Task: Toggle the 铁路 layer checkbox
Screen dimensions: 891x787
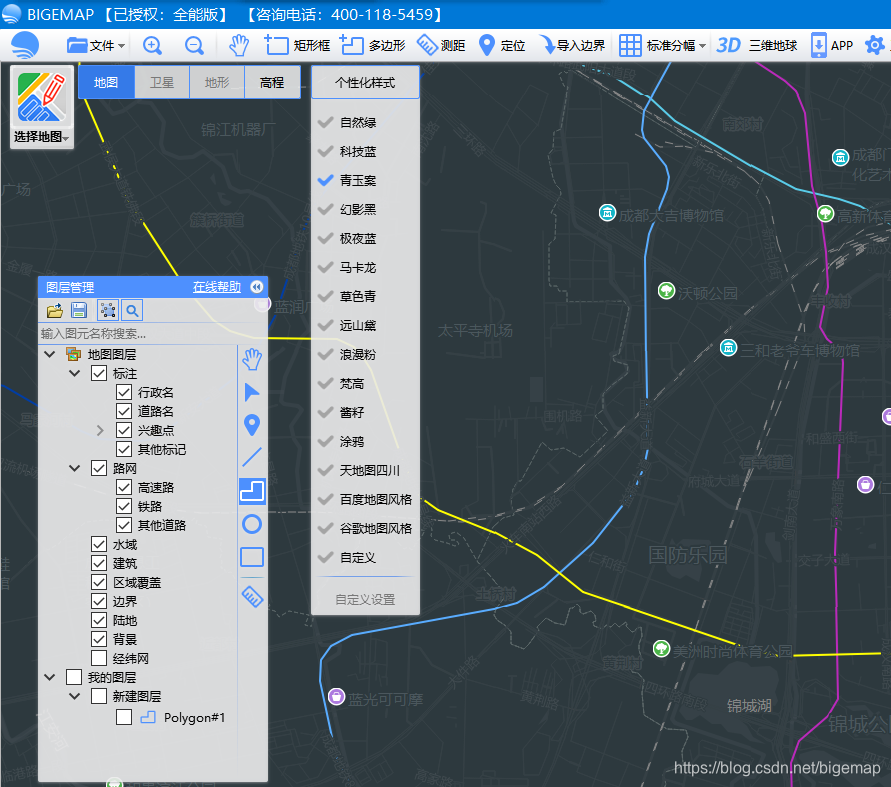Action: (x=124, y=506)
